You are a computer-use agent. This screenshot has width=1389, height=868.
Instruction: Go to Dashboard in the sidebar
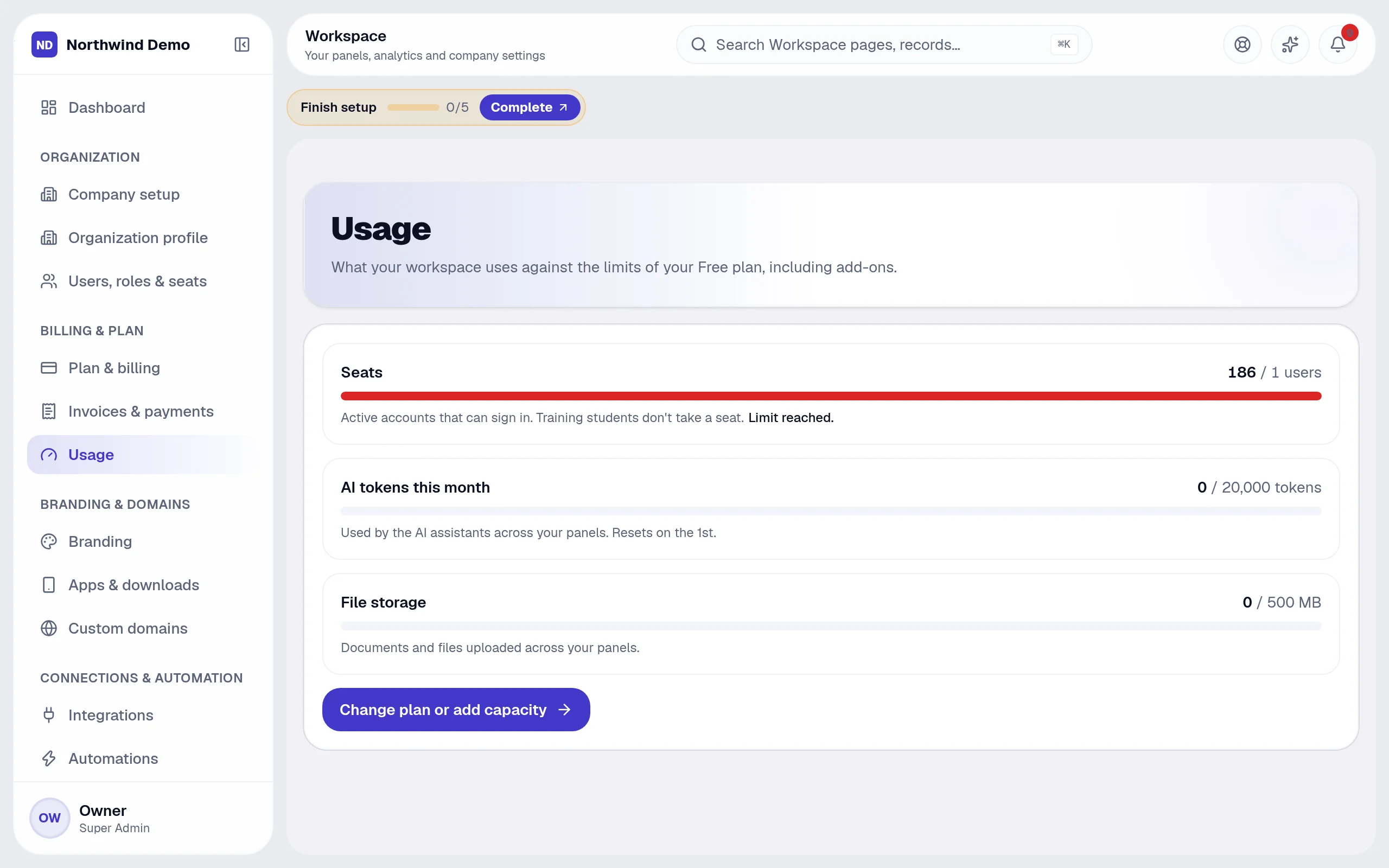[143, 107]
